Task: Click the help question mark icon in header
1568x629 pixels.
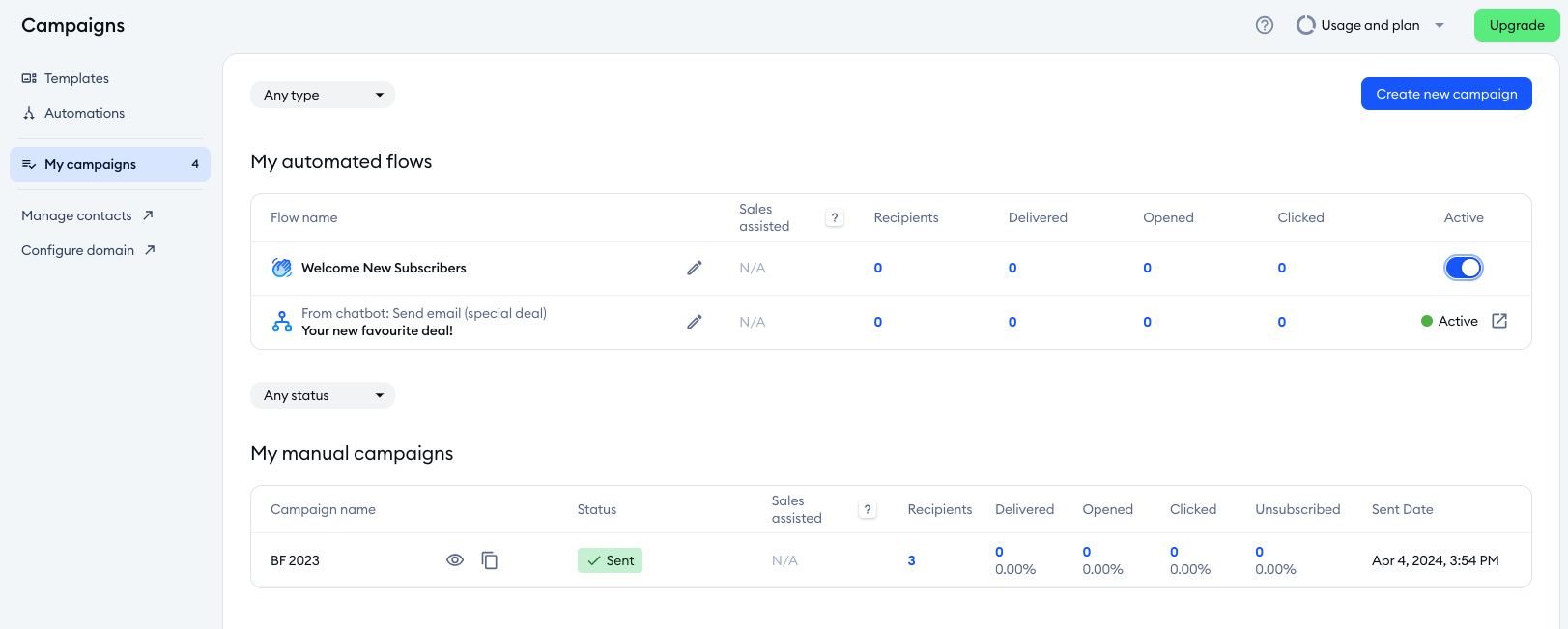Action: click(1264, 25)
